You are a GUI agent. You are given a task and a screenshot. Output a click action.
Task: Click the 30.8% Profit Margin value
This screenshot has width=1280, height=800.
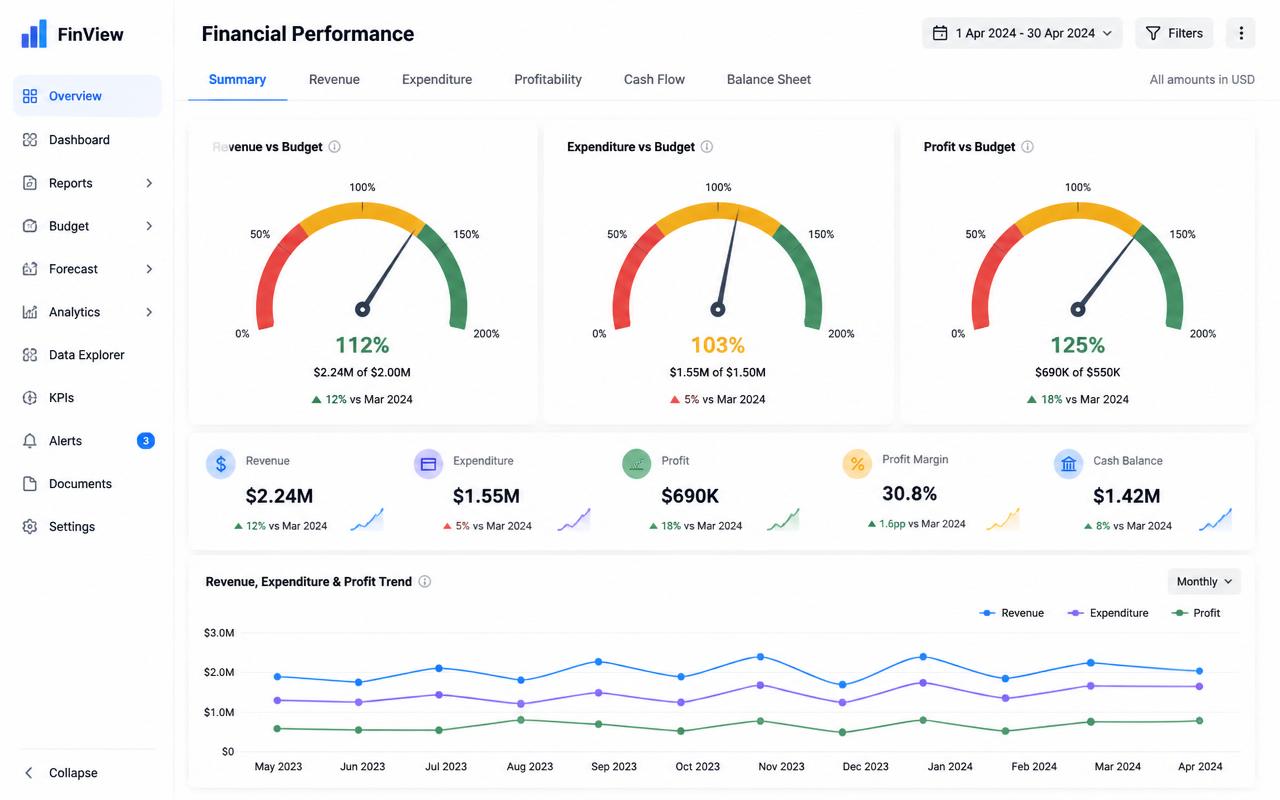(909, 494)
